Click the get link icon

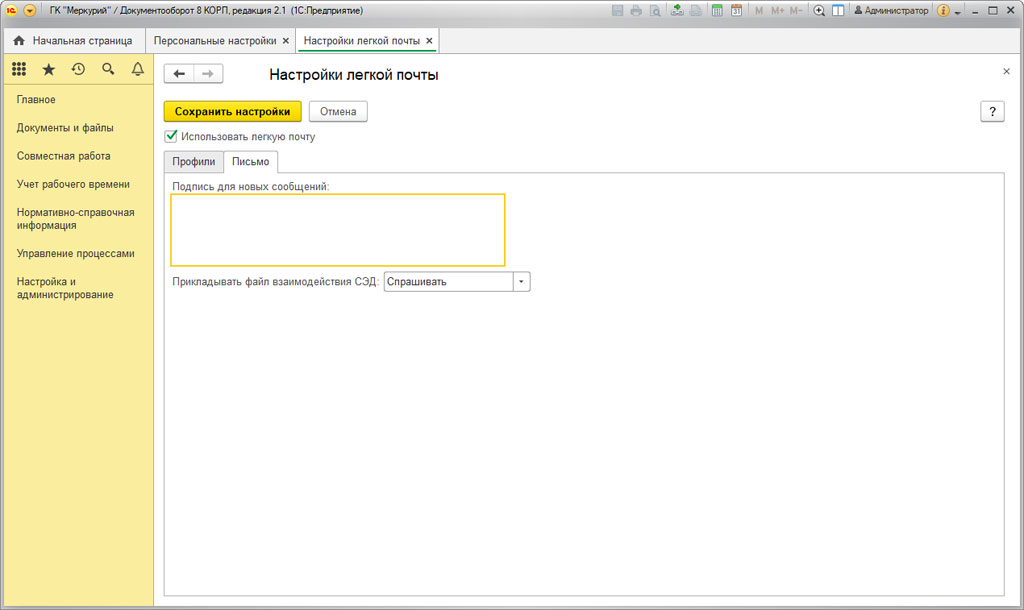(x=677, y=11)
